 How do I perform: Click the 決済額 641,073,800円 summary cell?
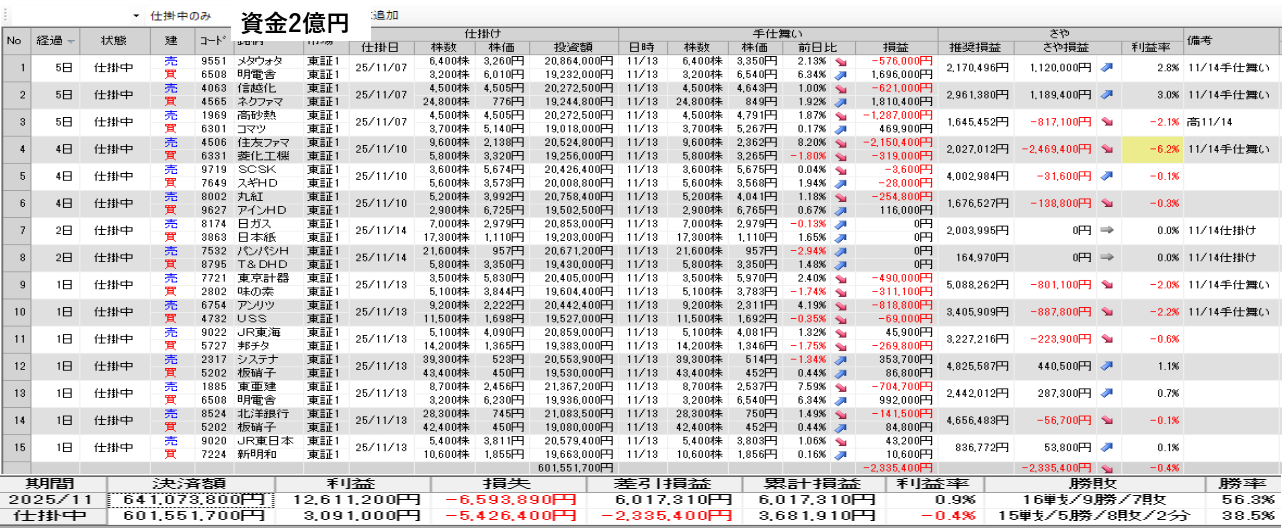(189, 499)
